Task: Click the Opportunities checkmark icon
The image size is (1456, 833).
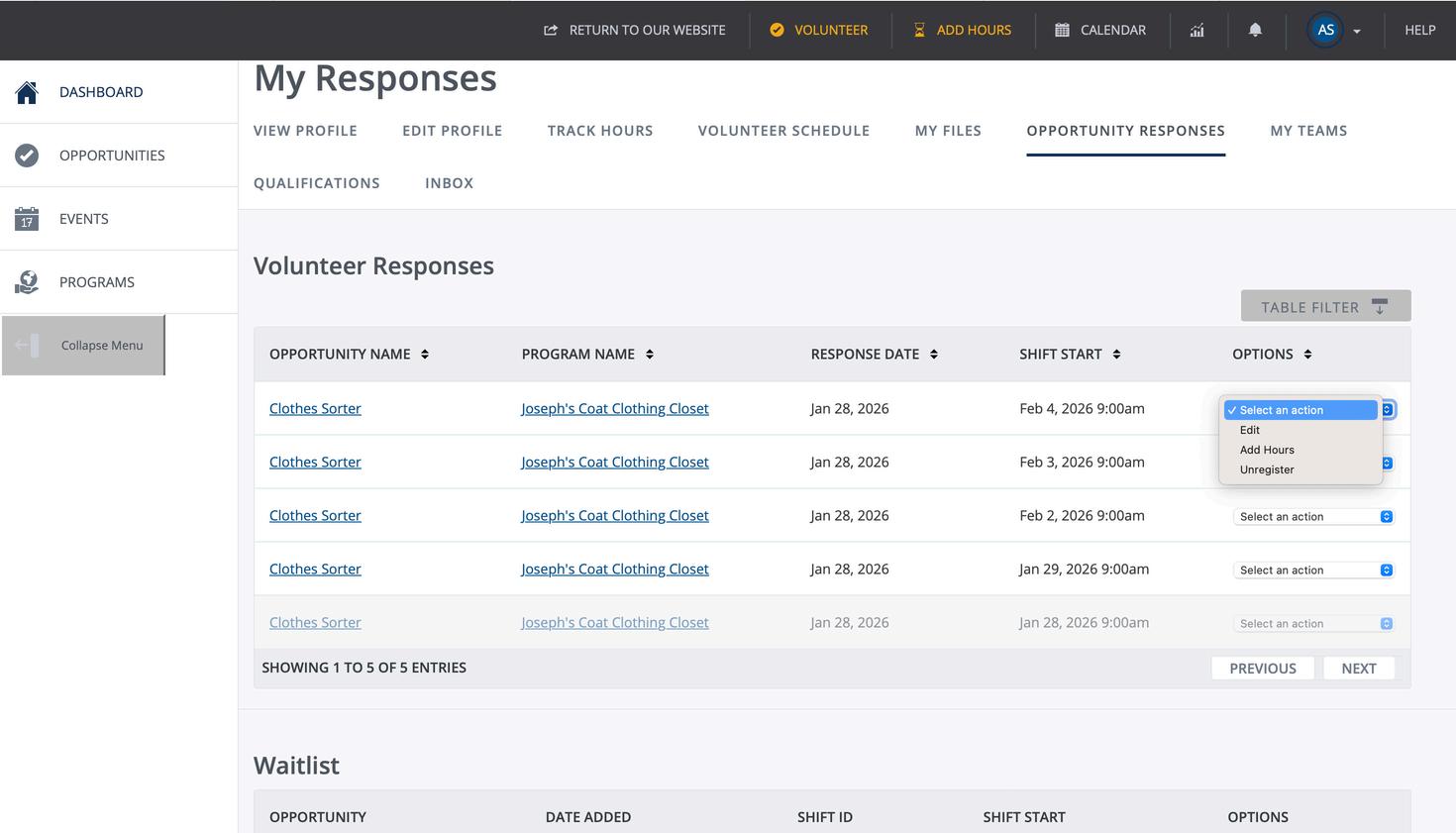Action: 27,156
